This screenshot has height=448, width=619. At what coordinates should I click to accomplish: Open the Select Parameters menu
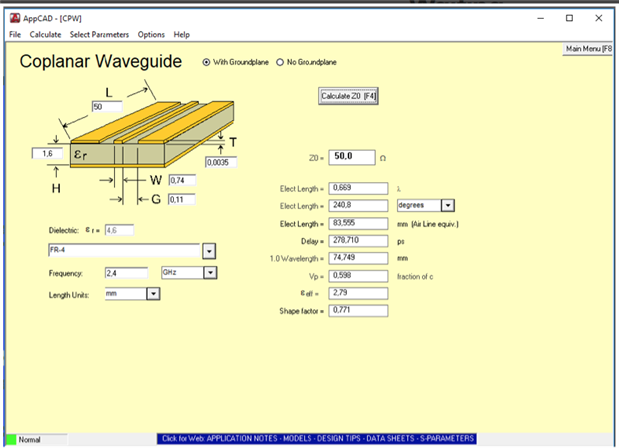tap(99, 35)
